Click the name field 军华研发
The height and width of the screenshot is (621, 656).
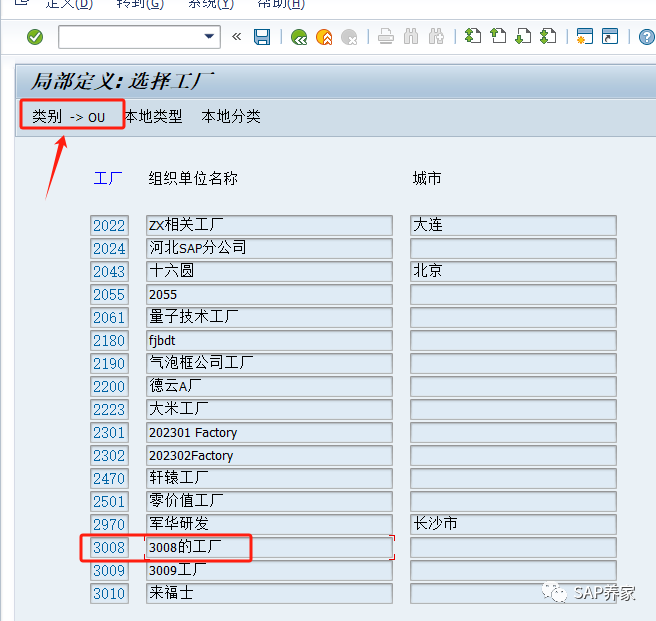(269, 524)
